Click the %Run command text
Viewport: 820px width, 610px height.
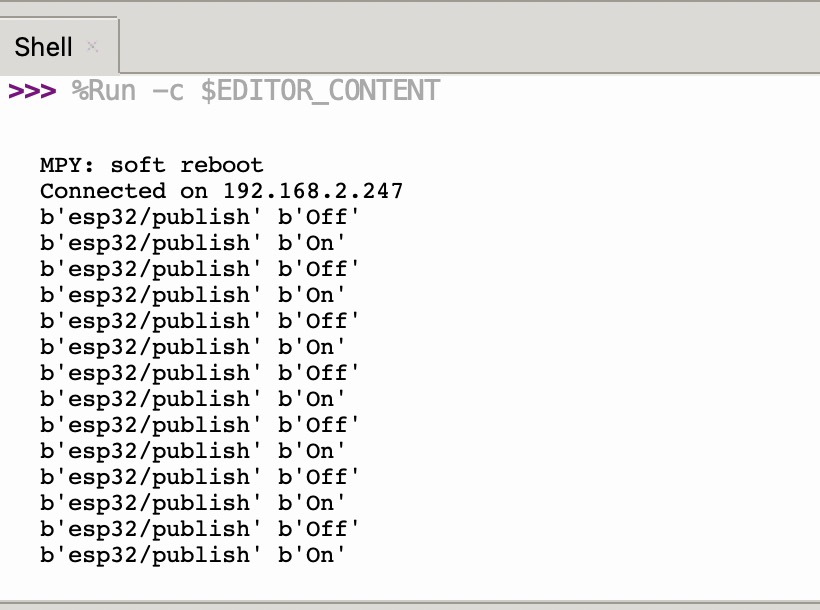pos(105,91)
